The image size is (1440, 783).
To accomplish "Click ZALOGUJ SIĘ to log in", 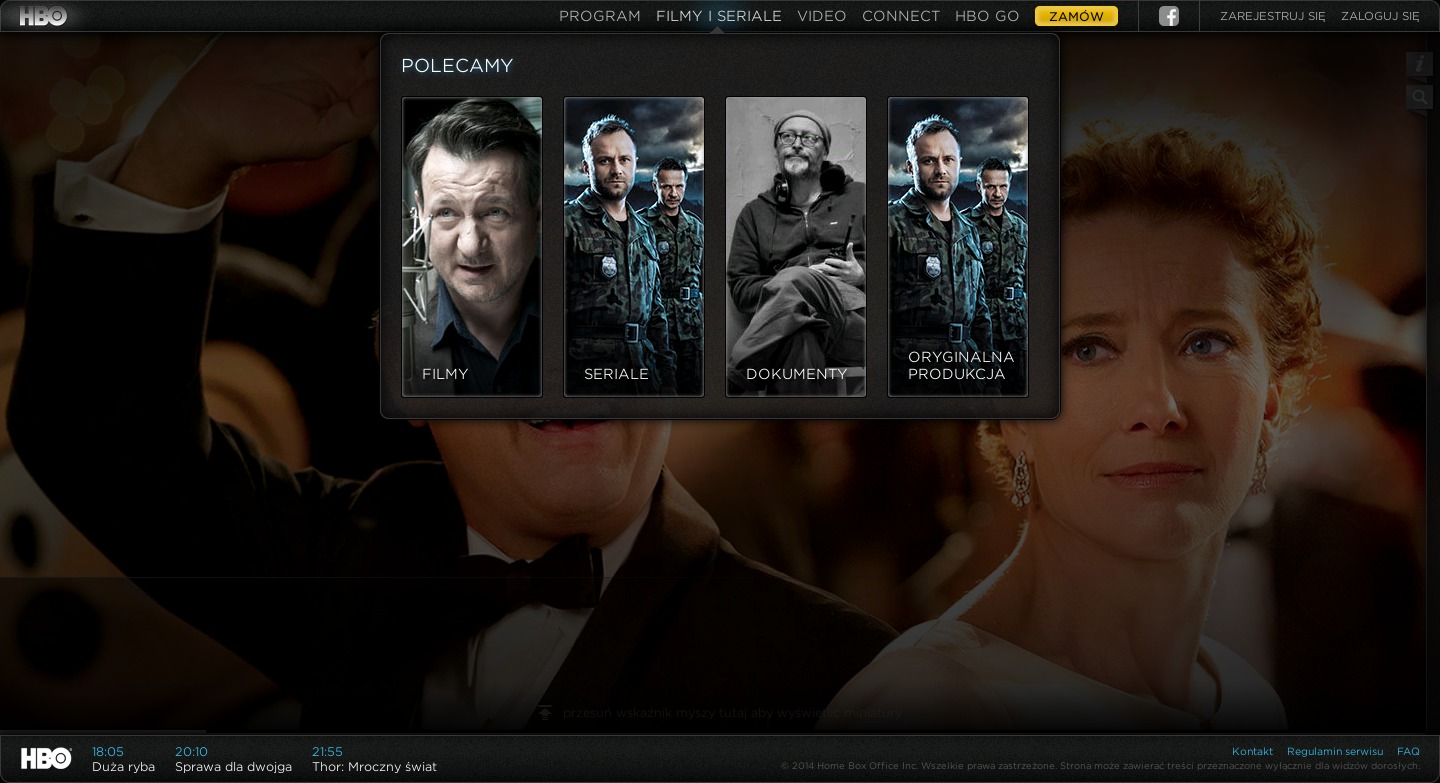I will pyautogui.click(x=1380, y=16).
